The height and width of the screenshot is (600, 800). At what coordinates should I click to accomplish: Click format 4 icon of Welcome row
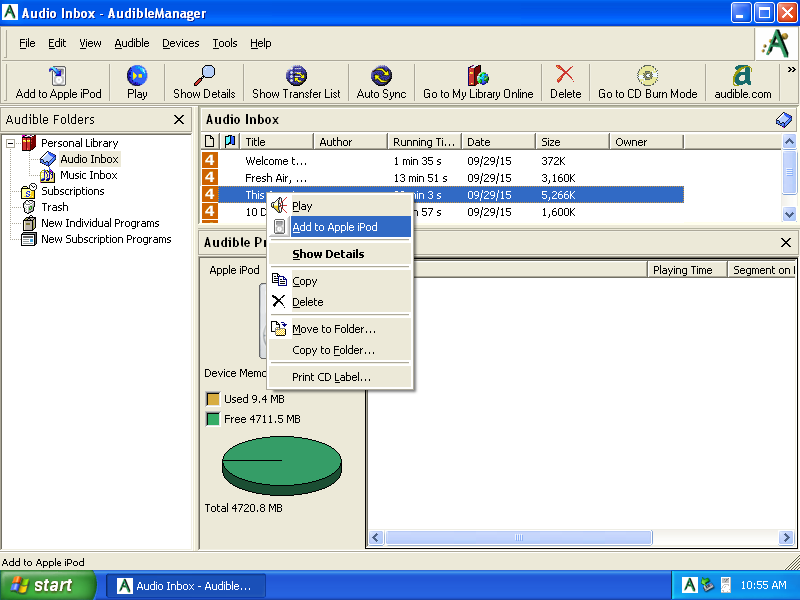tap(210, 161)
